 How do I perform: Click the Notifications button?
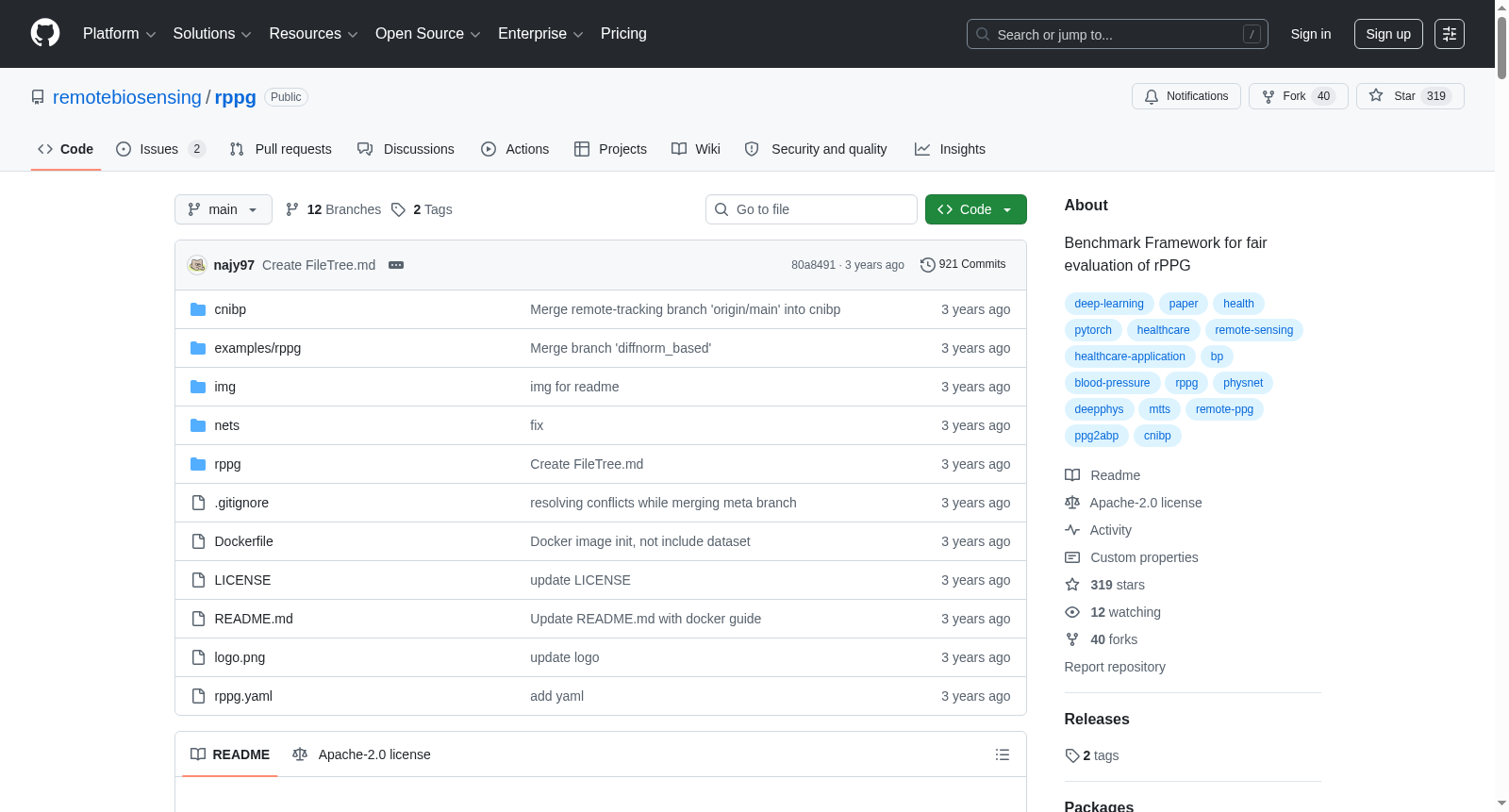point(1186,96)
